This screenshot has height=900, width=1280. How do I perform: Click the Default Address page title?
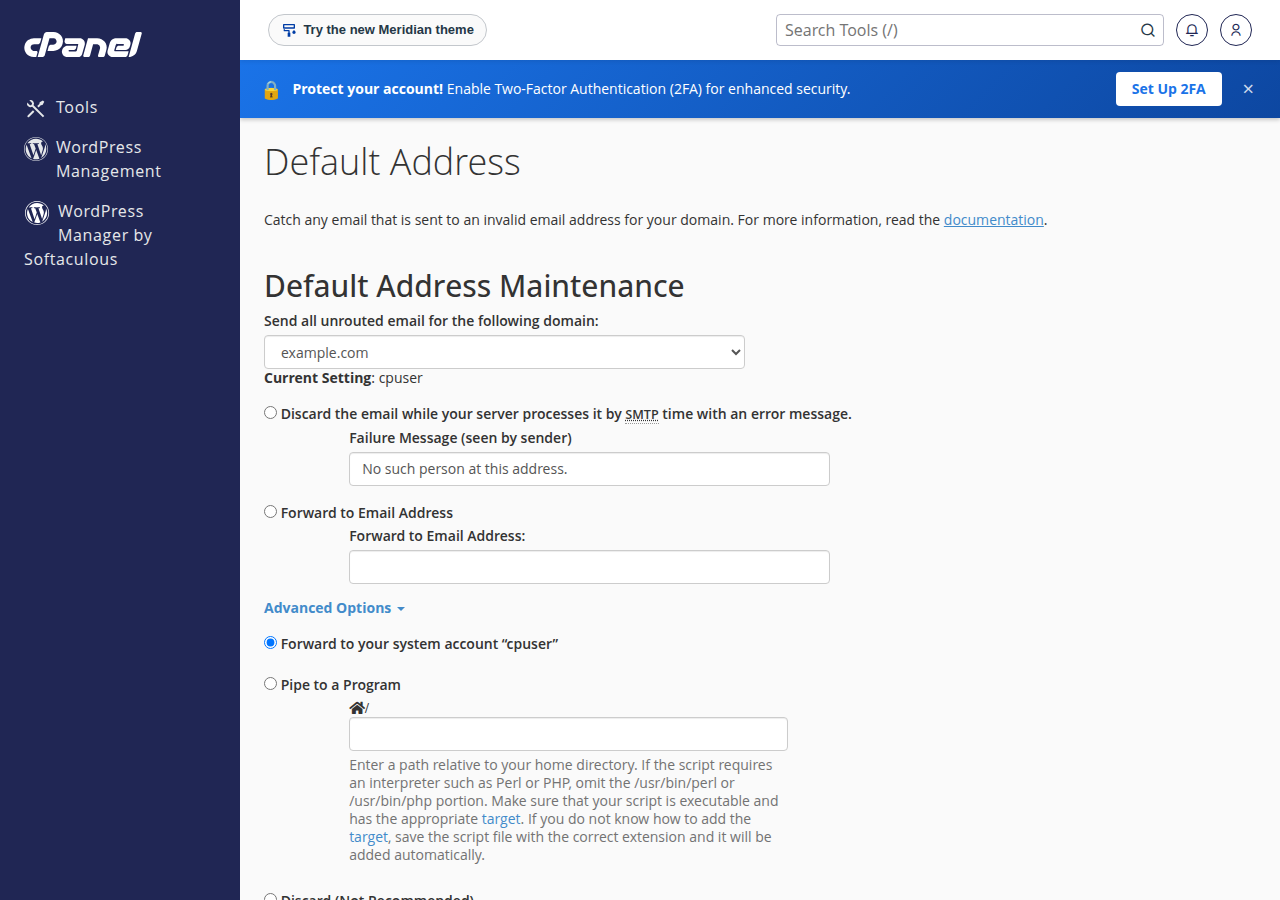click(392, 162)
